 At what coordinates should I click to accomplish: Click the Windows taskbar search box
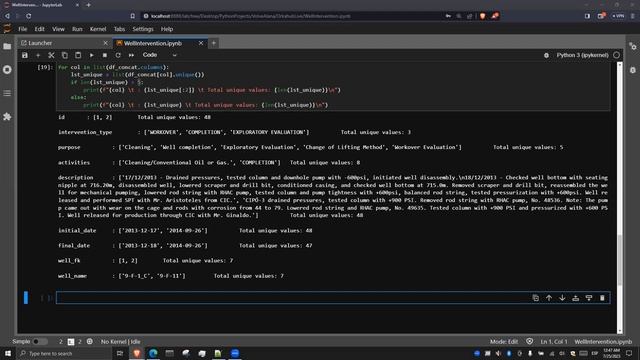64,353
